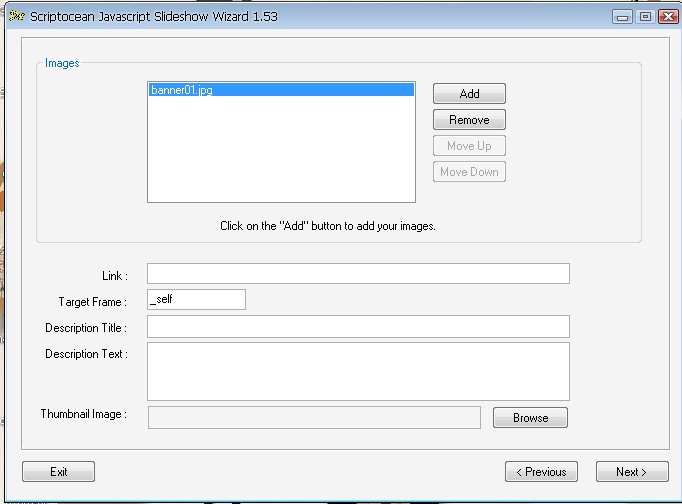682x504 pixels.
Task: Focus the Description Title field
Action: tap(358, 327)
